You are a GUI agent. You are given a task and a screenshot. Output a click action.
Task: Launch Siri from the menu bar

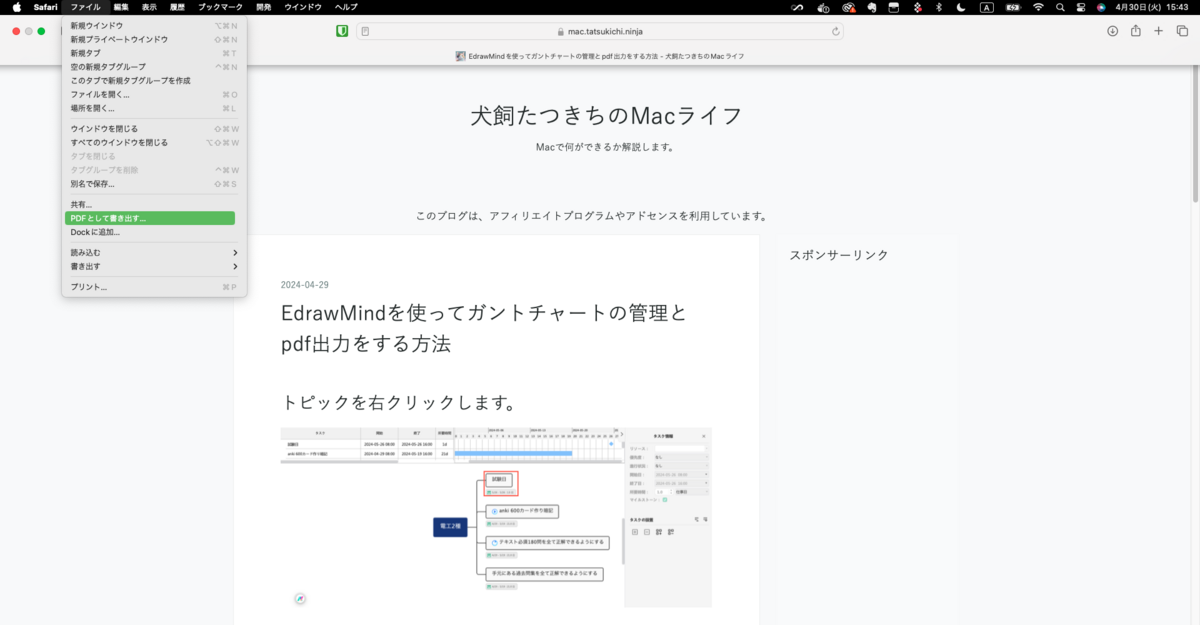click(1101, 7)
